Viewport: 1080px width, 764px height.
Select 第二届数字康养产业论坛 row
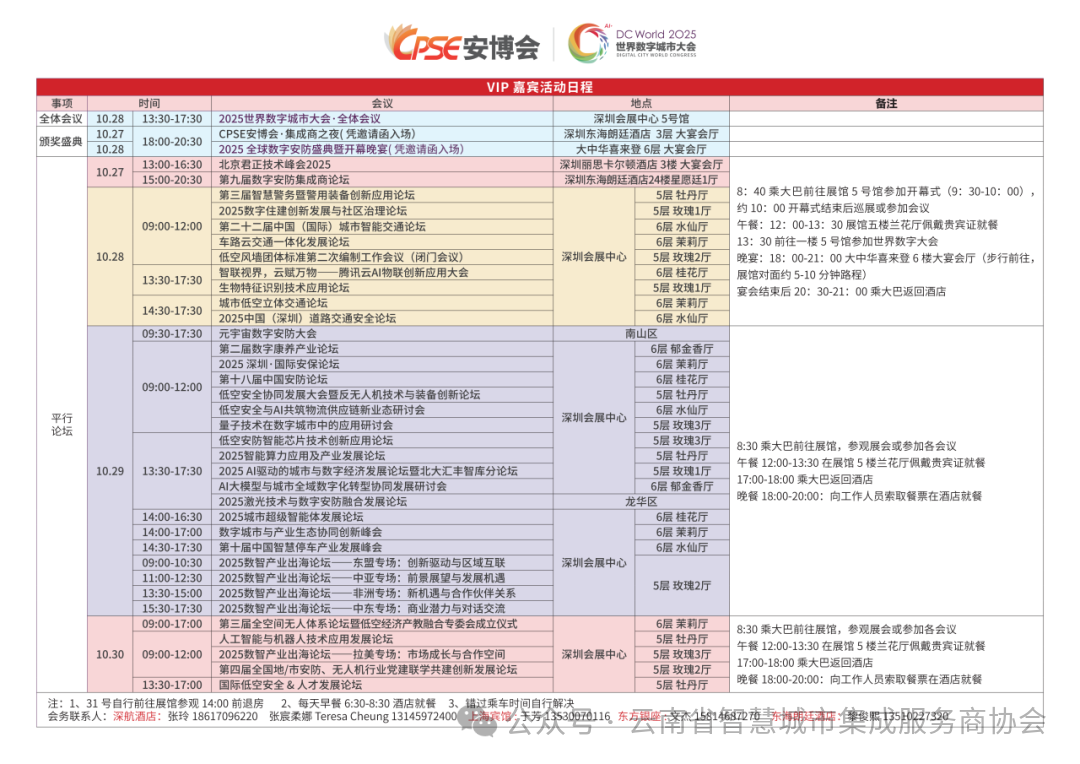coord(382,349)
